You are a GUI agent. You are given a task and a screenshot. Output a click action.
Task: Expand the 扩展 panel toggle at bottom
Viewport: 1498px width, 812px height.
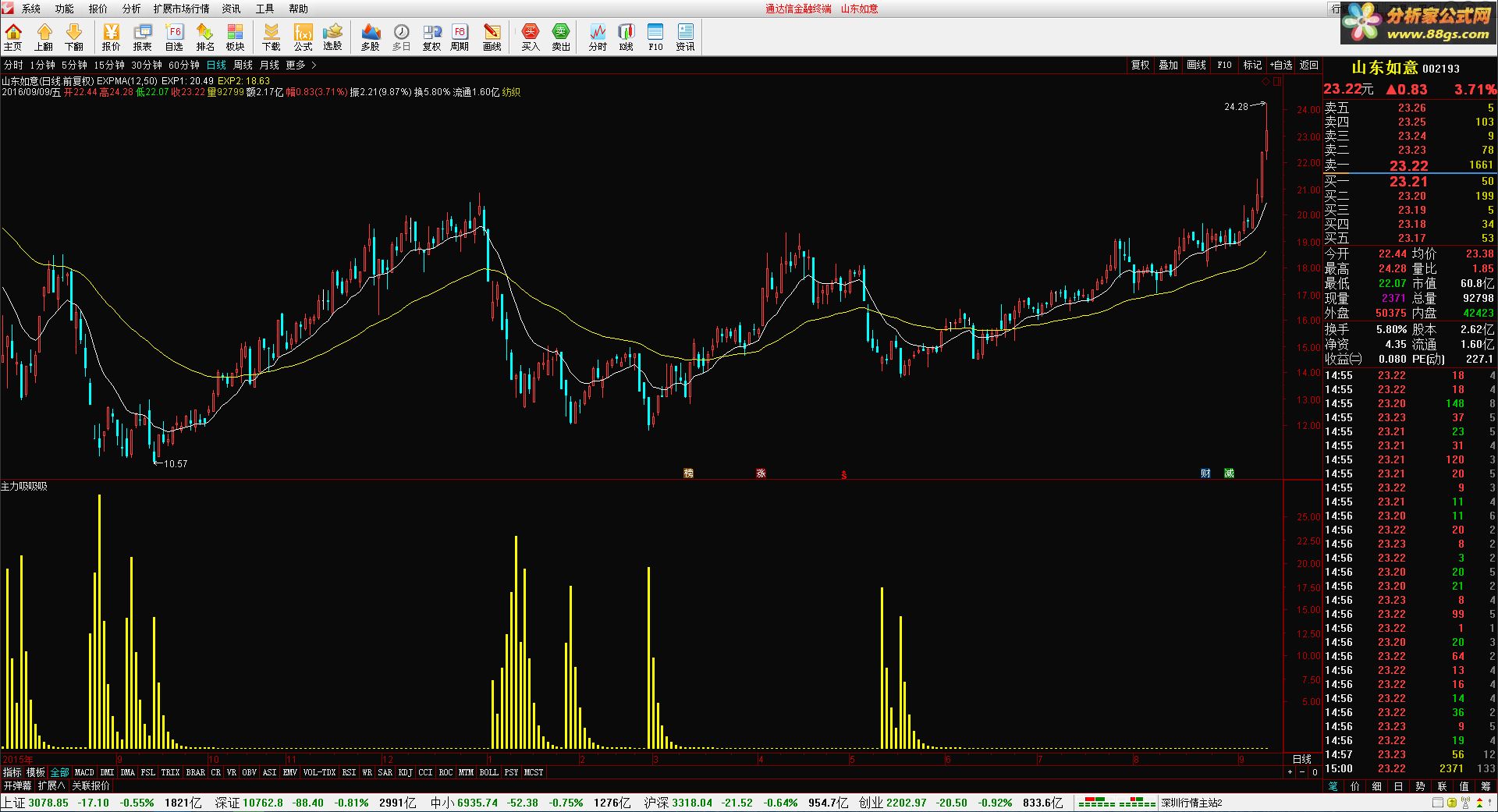(51, 785)
